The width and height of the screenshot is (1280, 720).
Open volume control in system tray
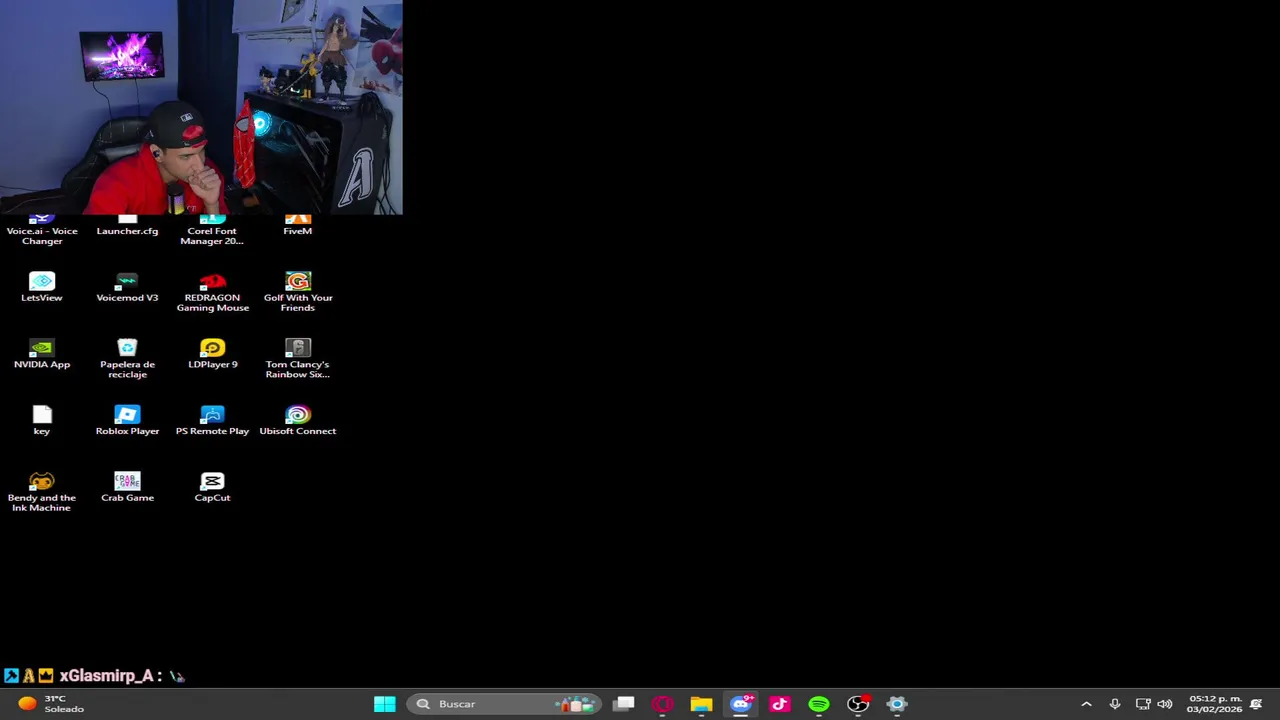[1164, 704]
